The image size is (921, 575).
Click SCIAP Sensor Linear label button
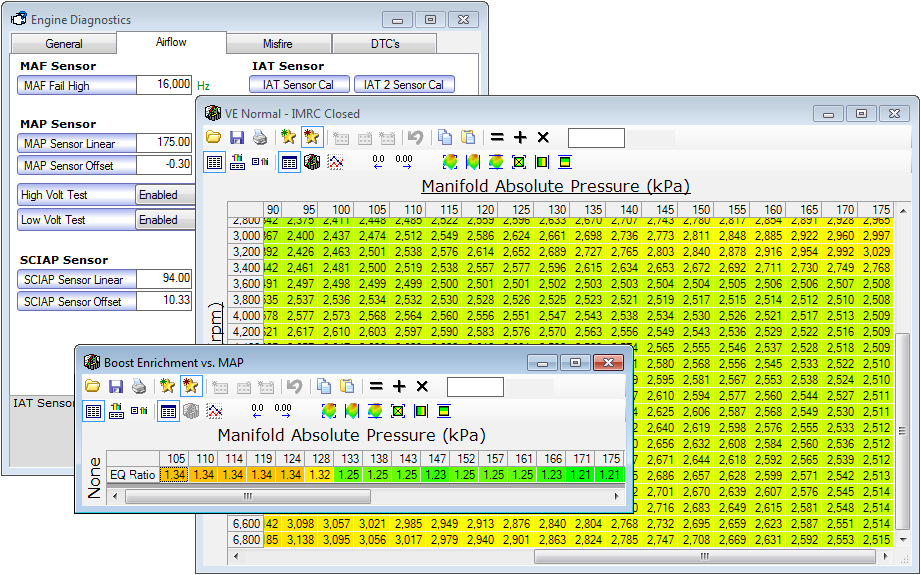[x=77, y=280]
